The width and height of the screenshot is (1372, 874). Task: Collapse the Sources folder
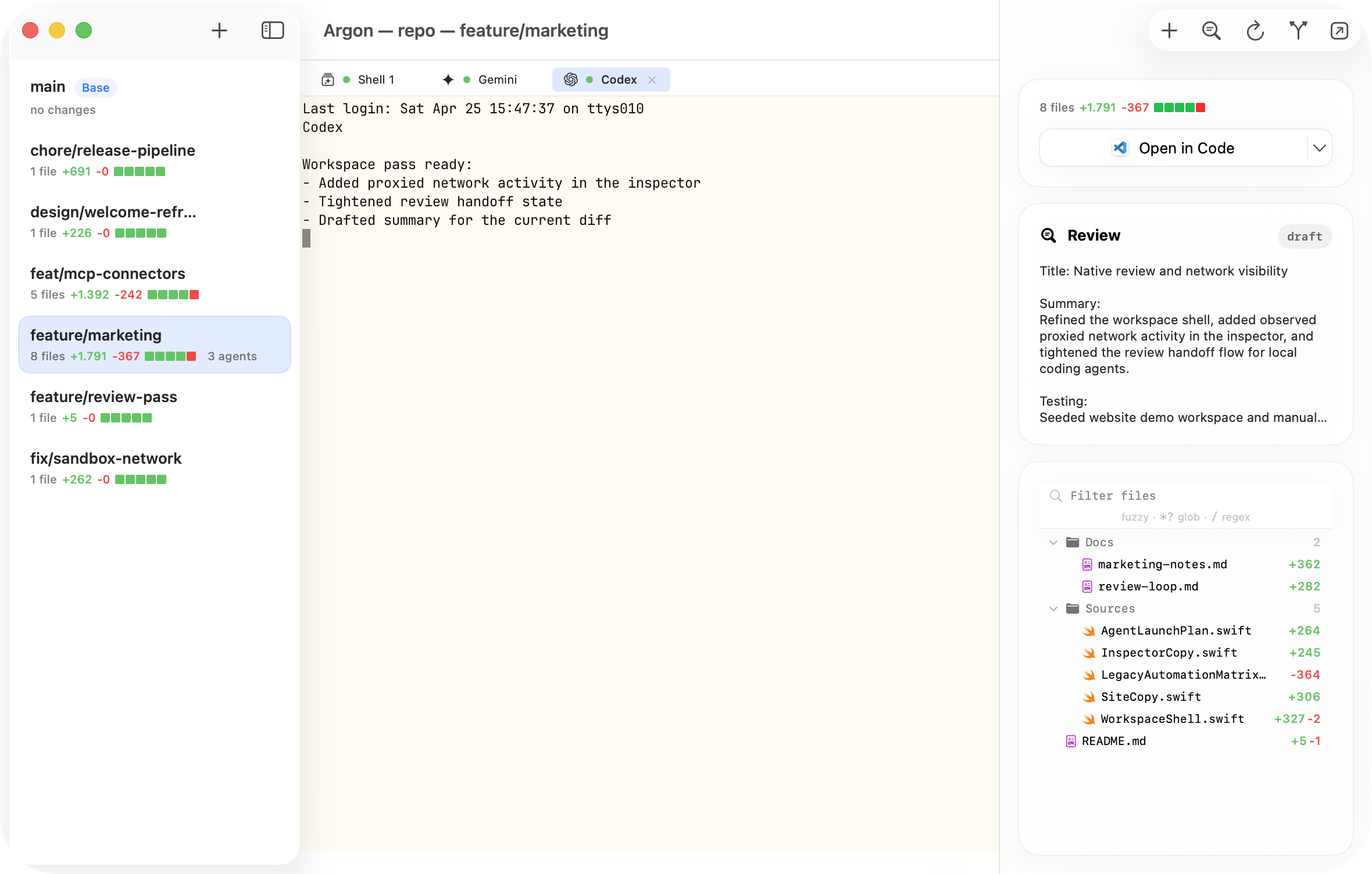click(x=1052, y=608)
